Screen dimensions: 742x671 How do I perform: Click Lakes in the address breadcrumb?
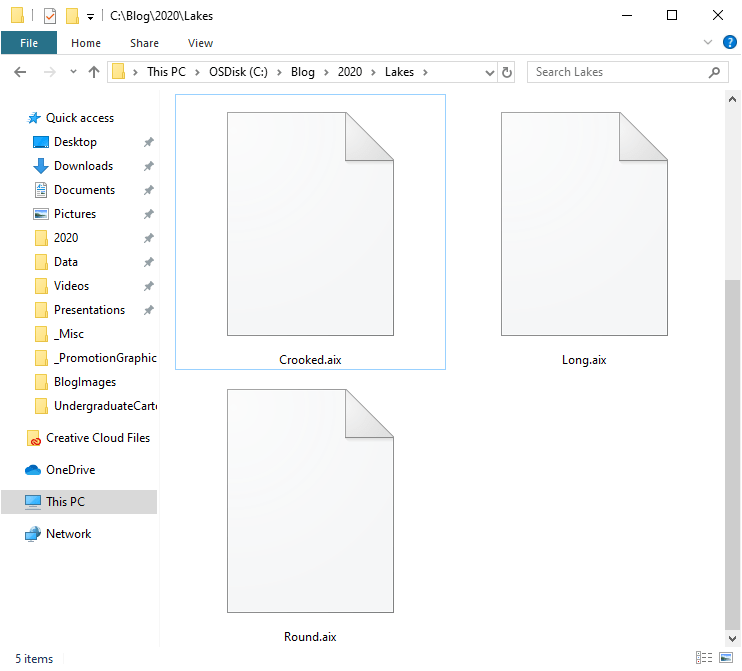click(399, 72)
